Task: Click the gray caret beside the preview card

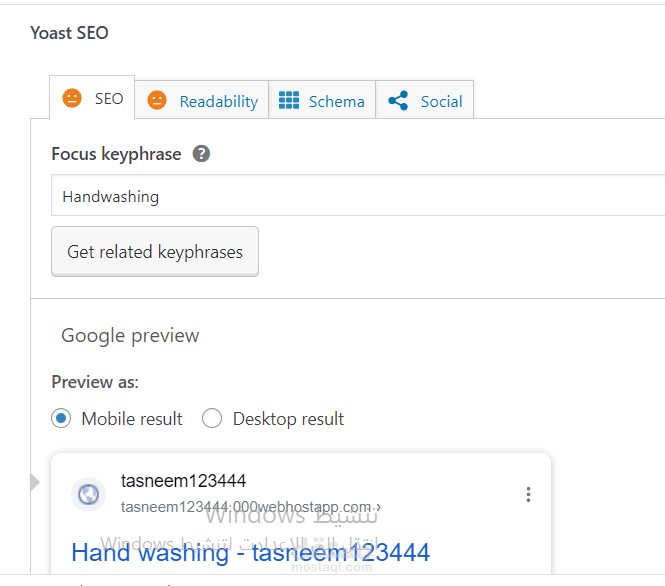Action: click(36, 483)
